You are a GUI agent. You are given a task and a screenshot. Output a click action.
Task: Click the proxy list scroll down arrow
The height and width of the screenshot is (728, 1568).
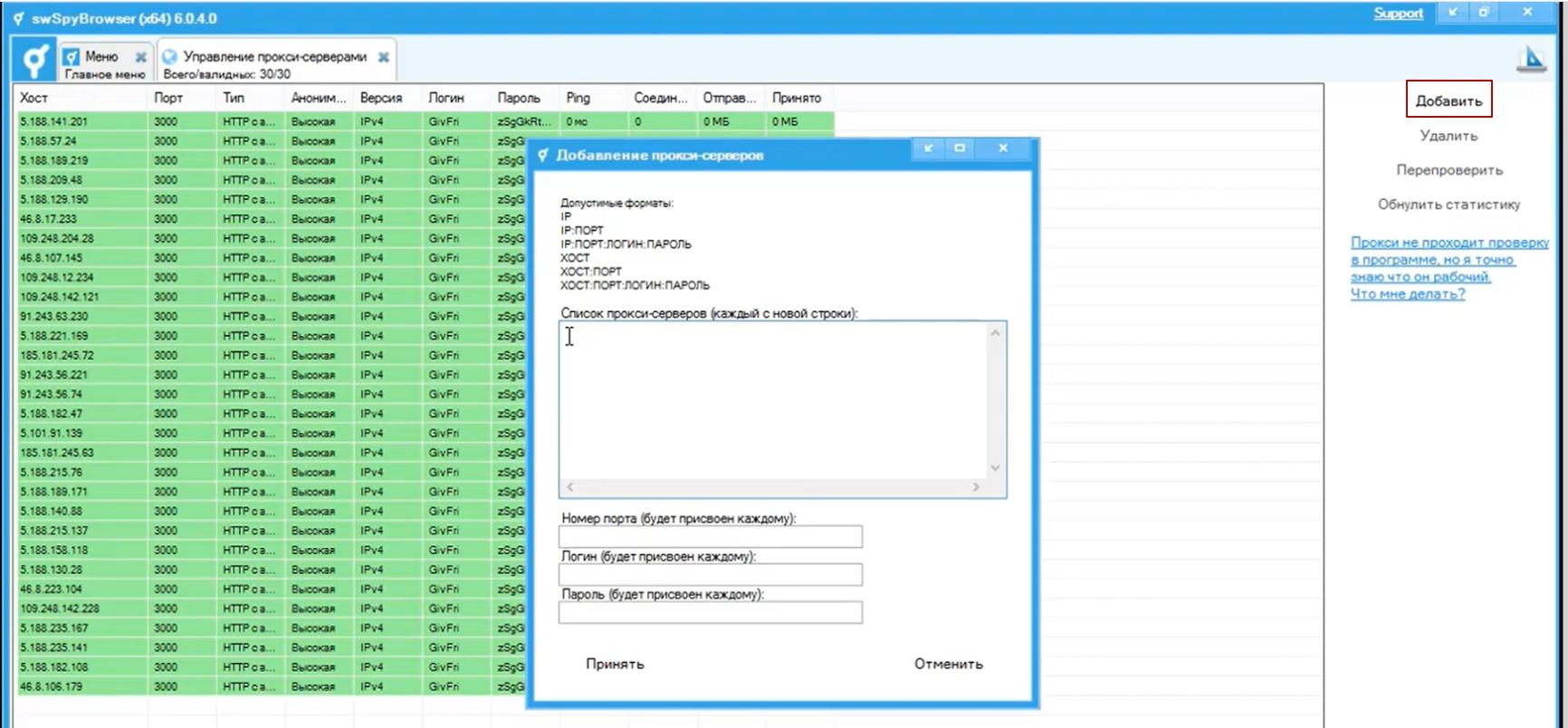click(x=995, y=468)
